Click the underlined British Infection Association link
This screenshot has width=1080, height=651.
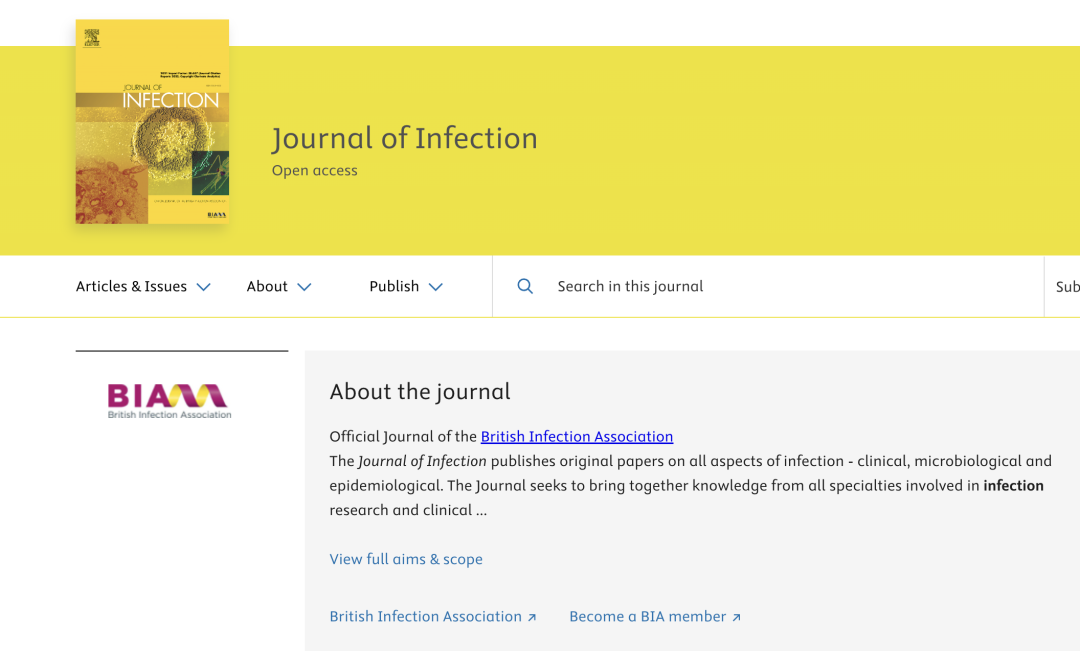click(577, 437)
